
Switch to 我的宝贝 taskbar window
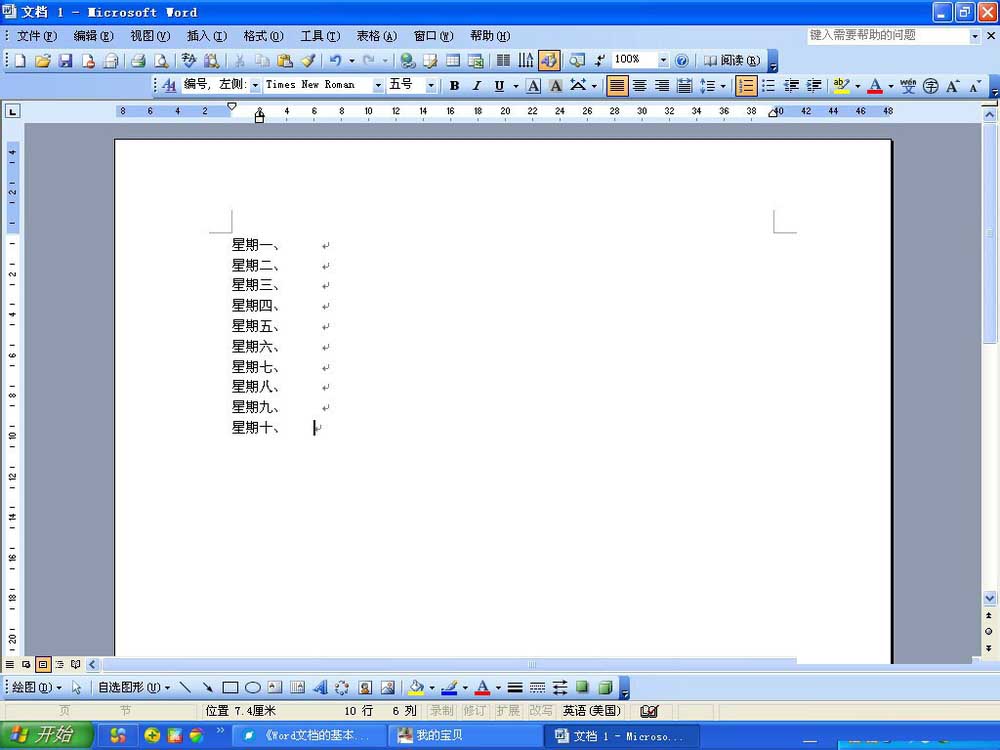464,735
